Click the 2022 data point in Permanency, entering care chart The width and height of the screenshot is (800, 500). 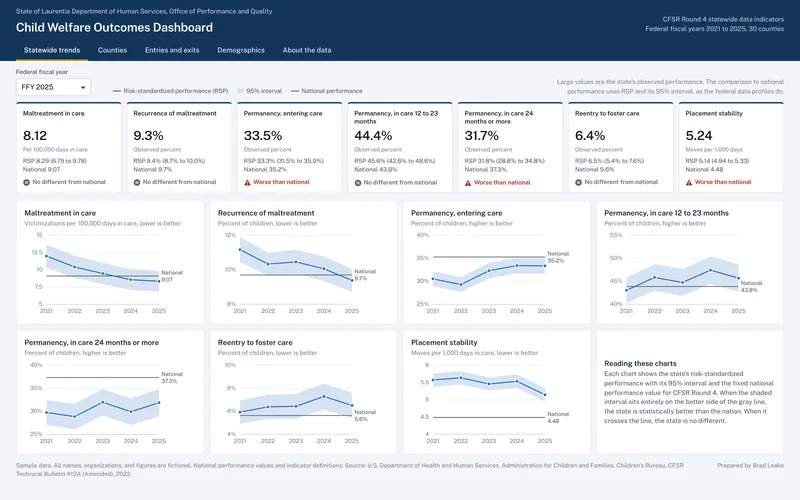pos(461,285)
